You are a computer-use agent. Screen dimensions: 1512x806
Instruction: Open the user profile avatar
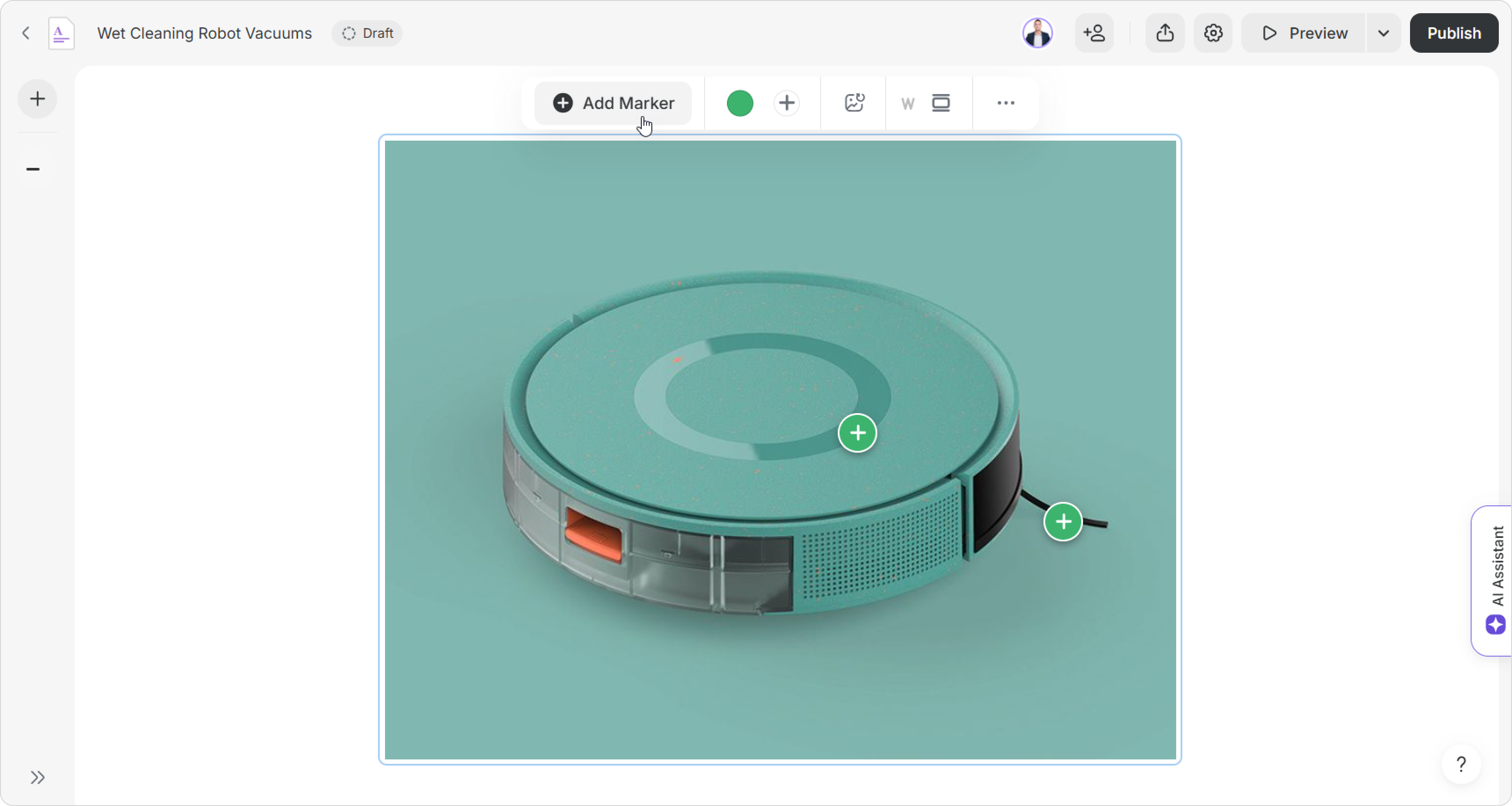pos(1037,33)
